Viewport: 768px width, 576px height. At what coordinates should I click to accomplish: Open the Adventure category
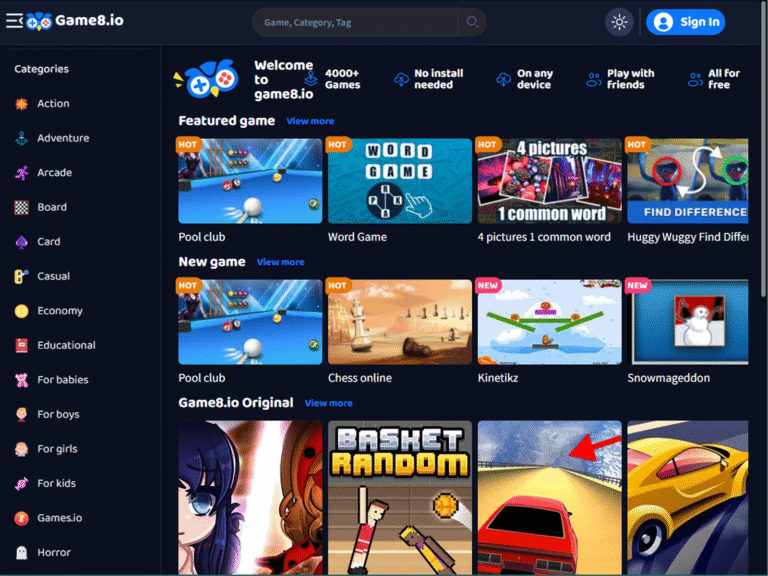point(63,138)
